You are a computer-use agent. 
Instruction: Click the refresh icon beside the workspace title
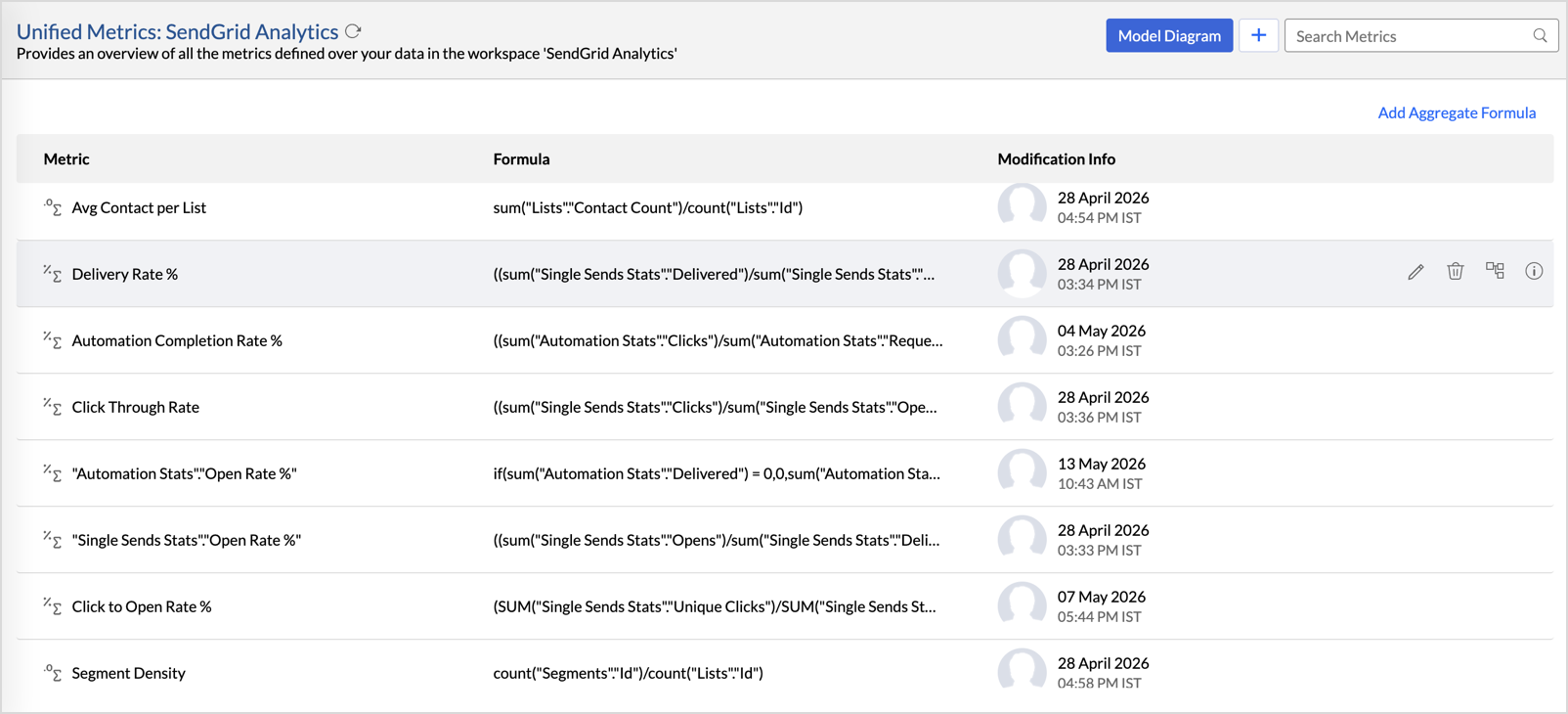353,31
